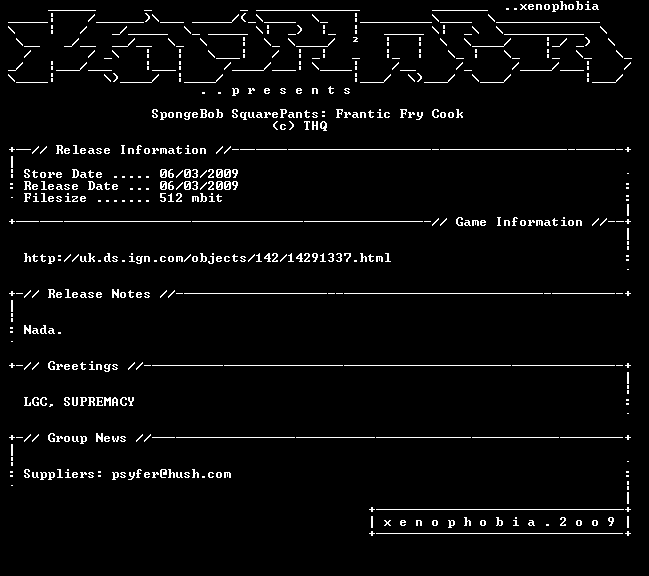Click the Filesize value '512 mbit'
The width and height of the screenshot is (649, 576).
(191, 198)
